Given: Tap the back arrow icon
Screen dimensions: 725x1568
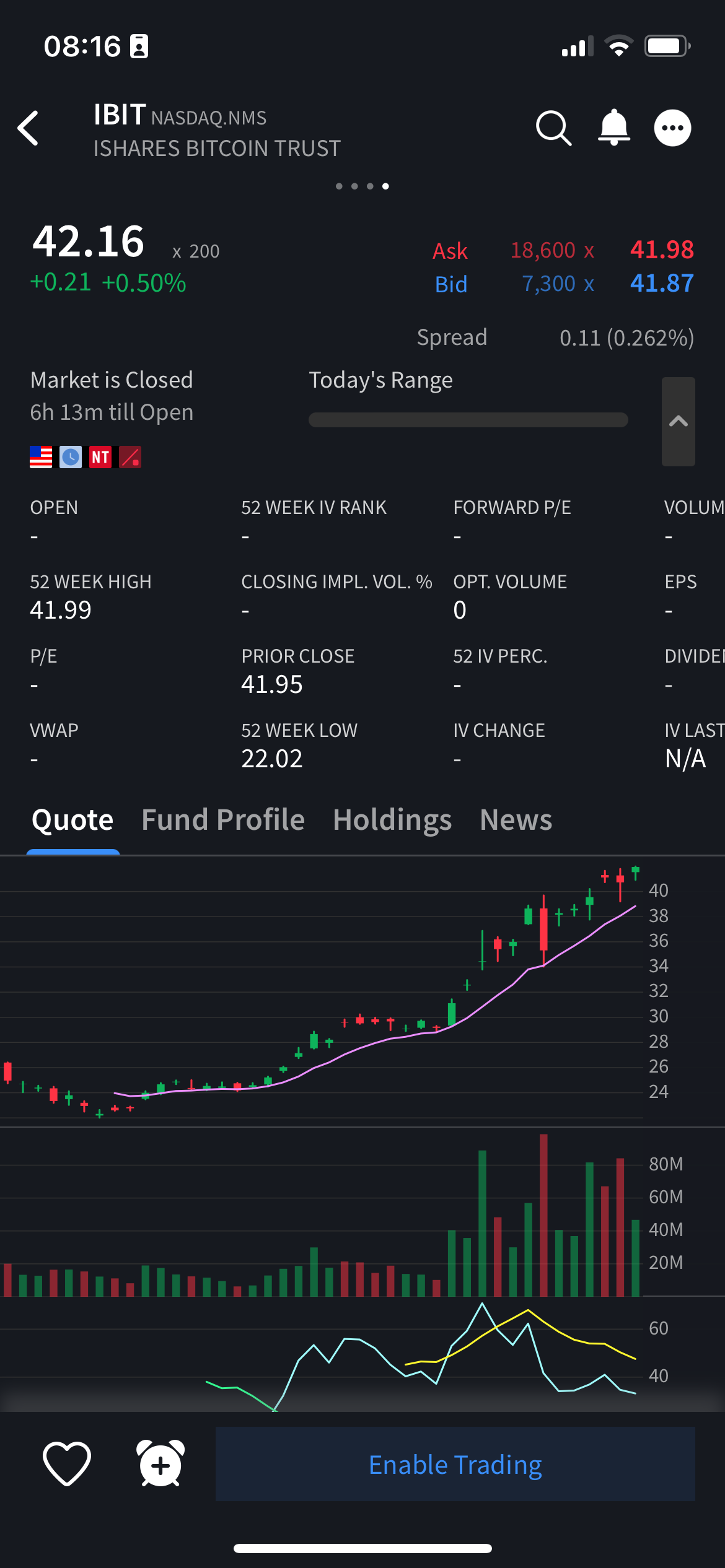Looking at the screenshot, I should 29,128.
